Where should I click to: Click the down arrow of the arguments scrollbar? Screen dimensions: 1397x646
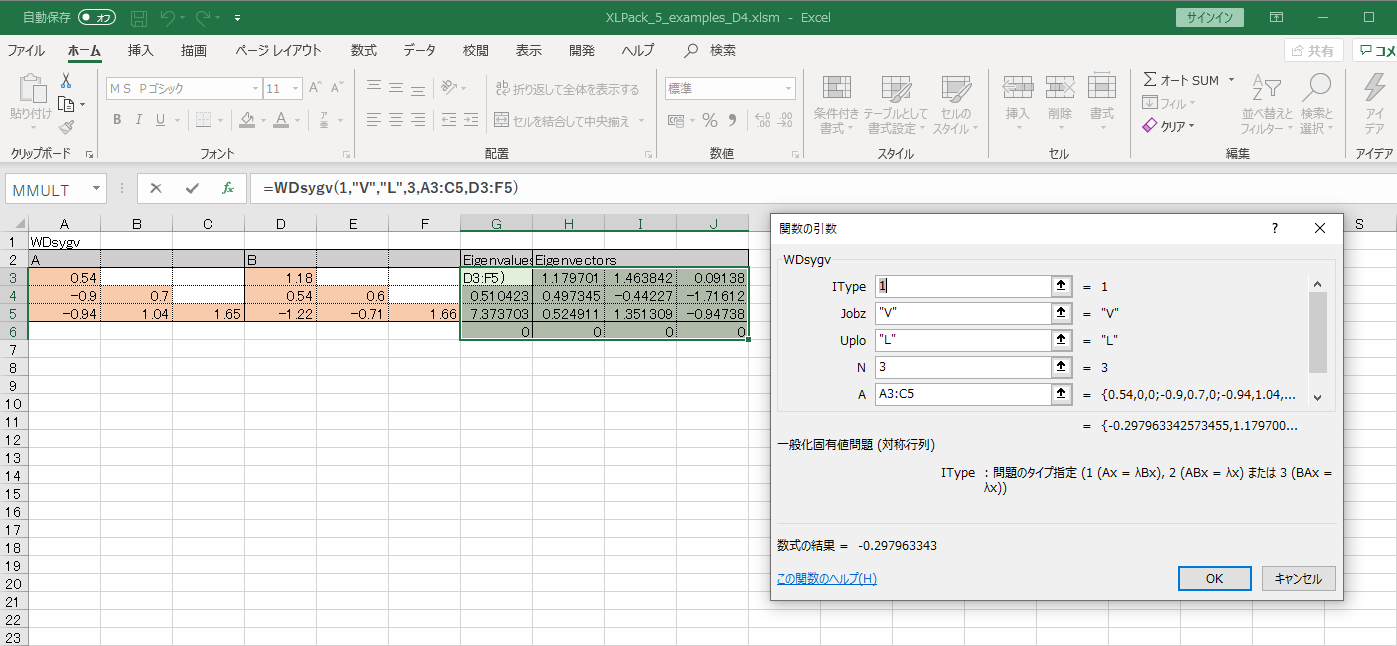coord(1317,398)
